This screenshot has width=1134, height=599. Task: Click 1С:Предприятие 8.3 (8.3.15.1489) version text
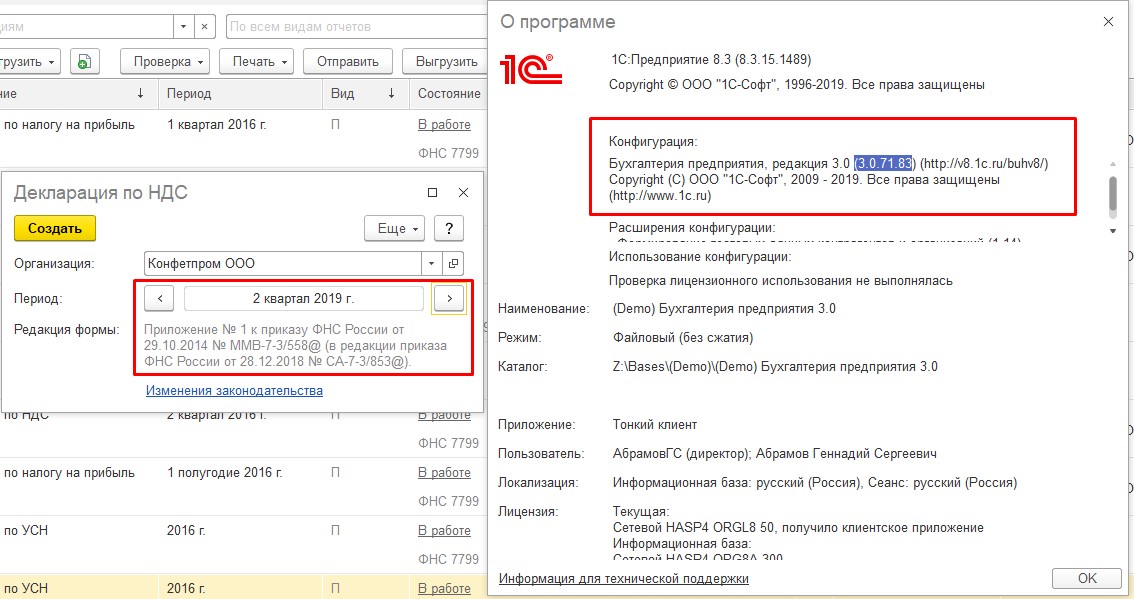tap(711, 59)
